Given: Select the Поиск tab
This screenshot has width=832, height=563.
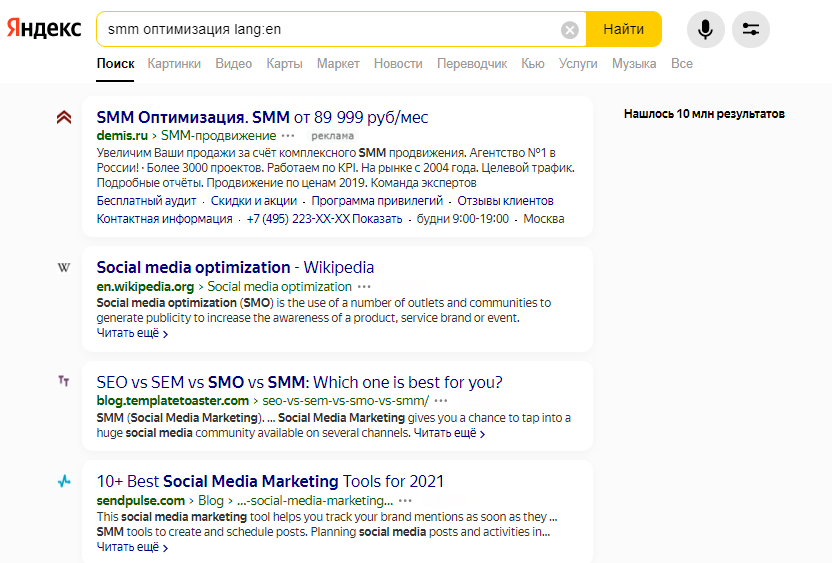Looking at the screenshot, I should tap(115, 64).
